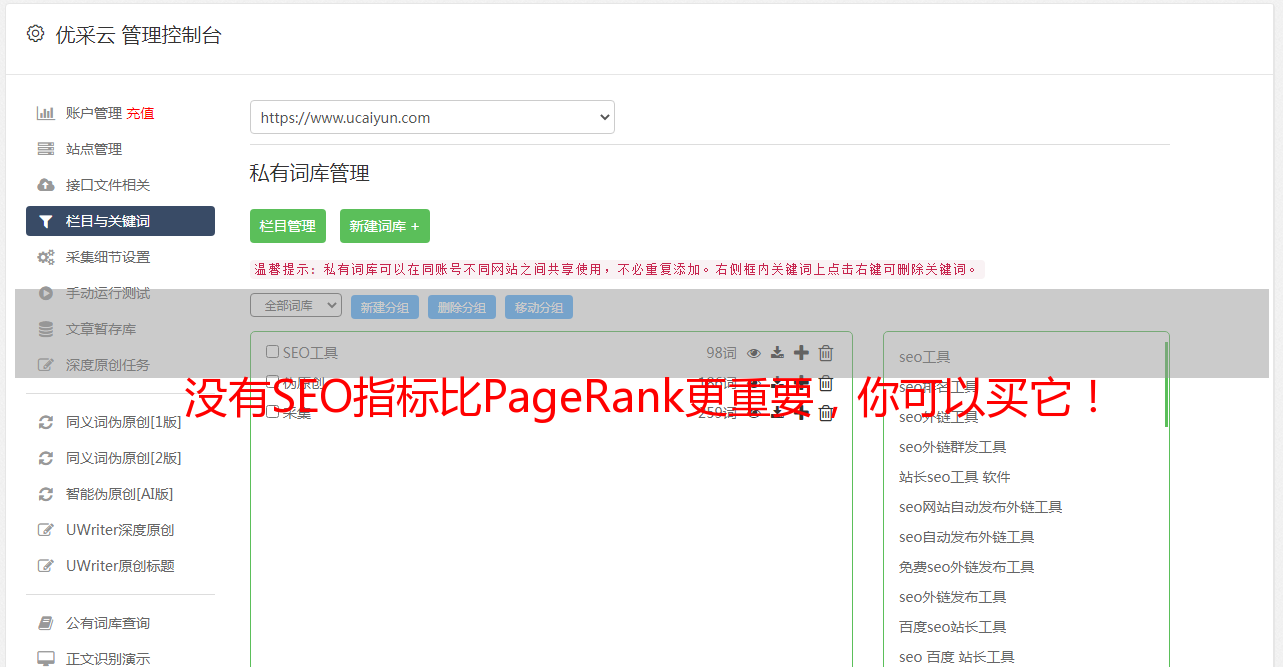
Task: Click the 站点管理 server icon
Action: tap(46, 149)
